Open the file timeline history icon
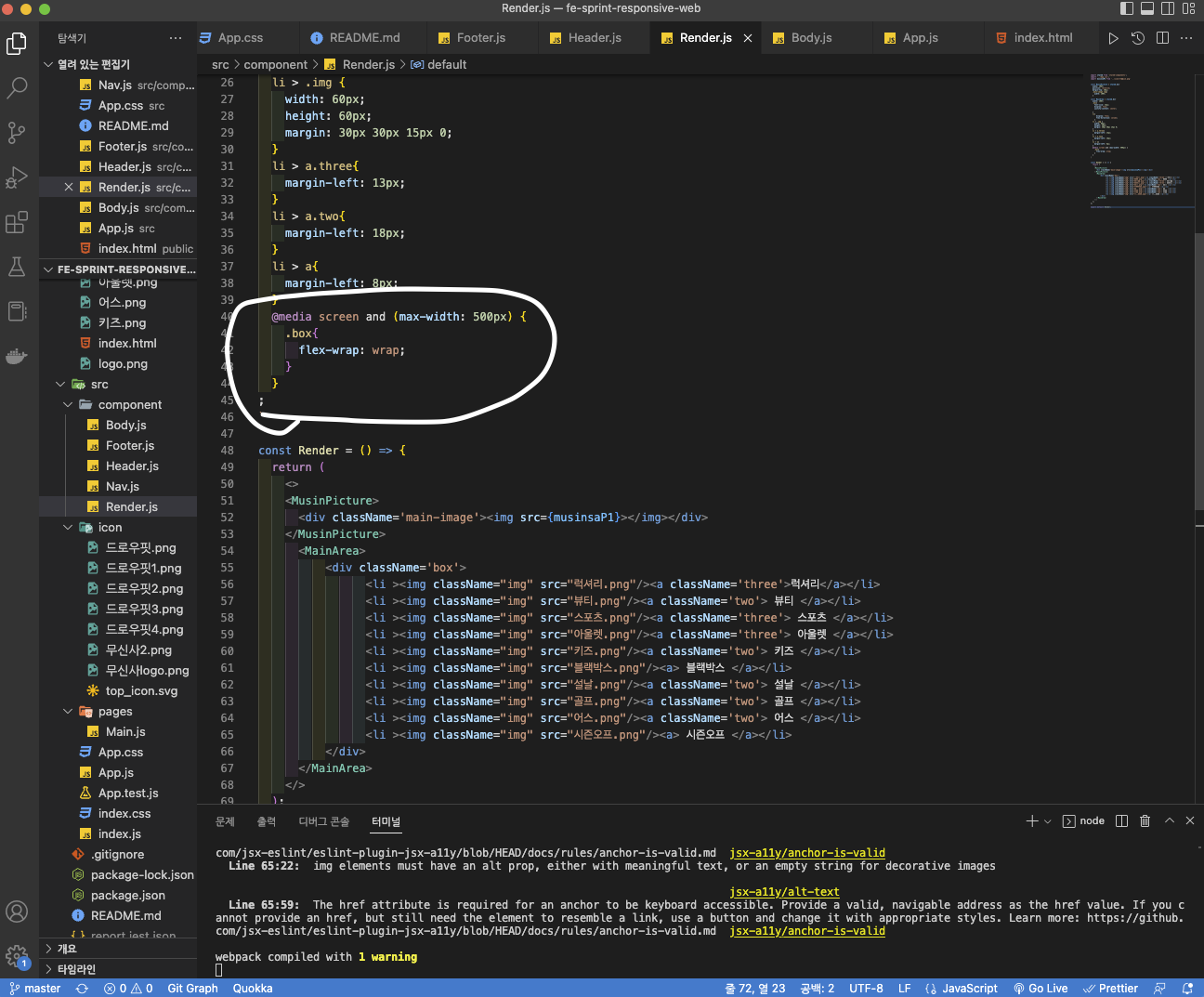The image size is (1204, 997). [1138, 38]
